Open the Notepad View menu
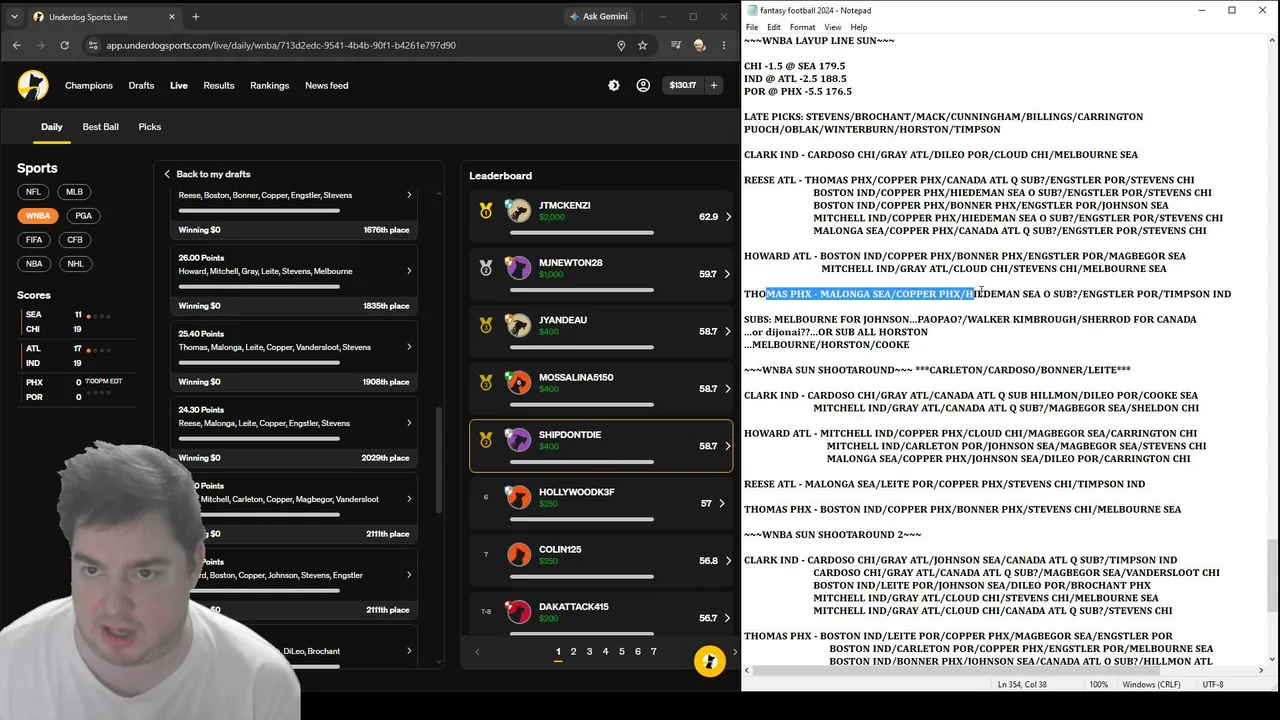Viewport: 1280px width, 720px height. (x=832, y=27)
